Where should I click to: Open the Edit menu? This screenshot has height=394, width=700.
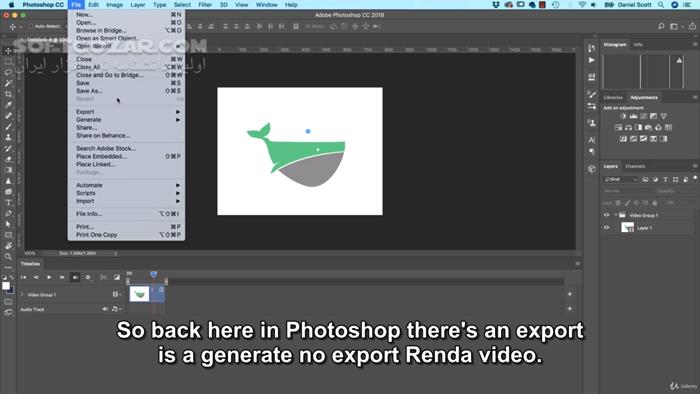[x=93, y=5]
